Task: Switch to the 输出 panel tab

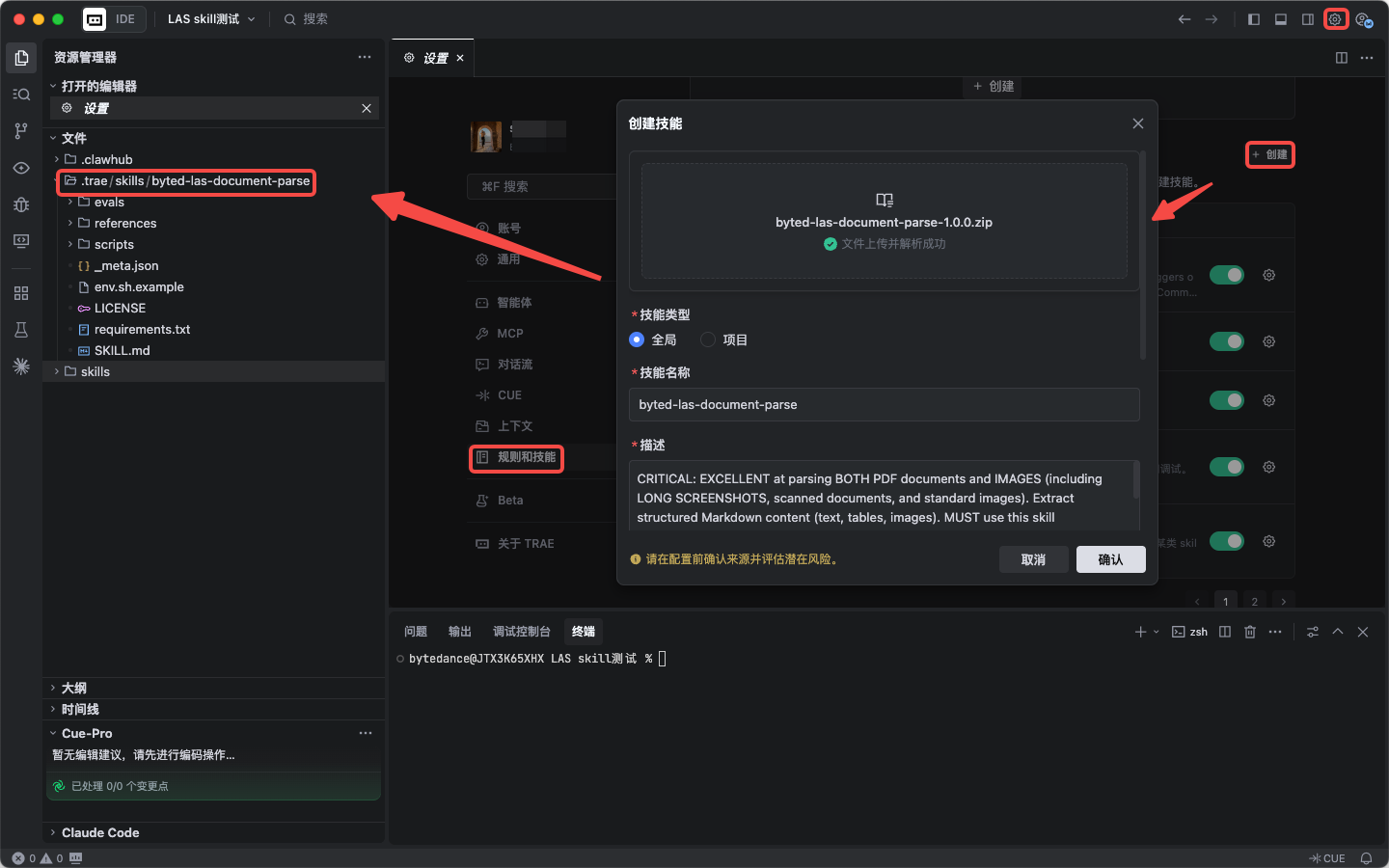Action: tap(460, 632)
